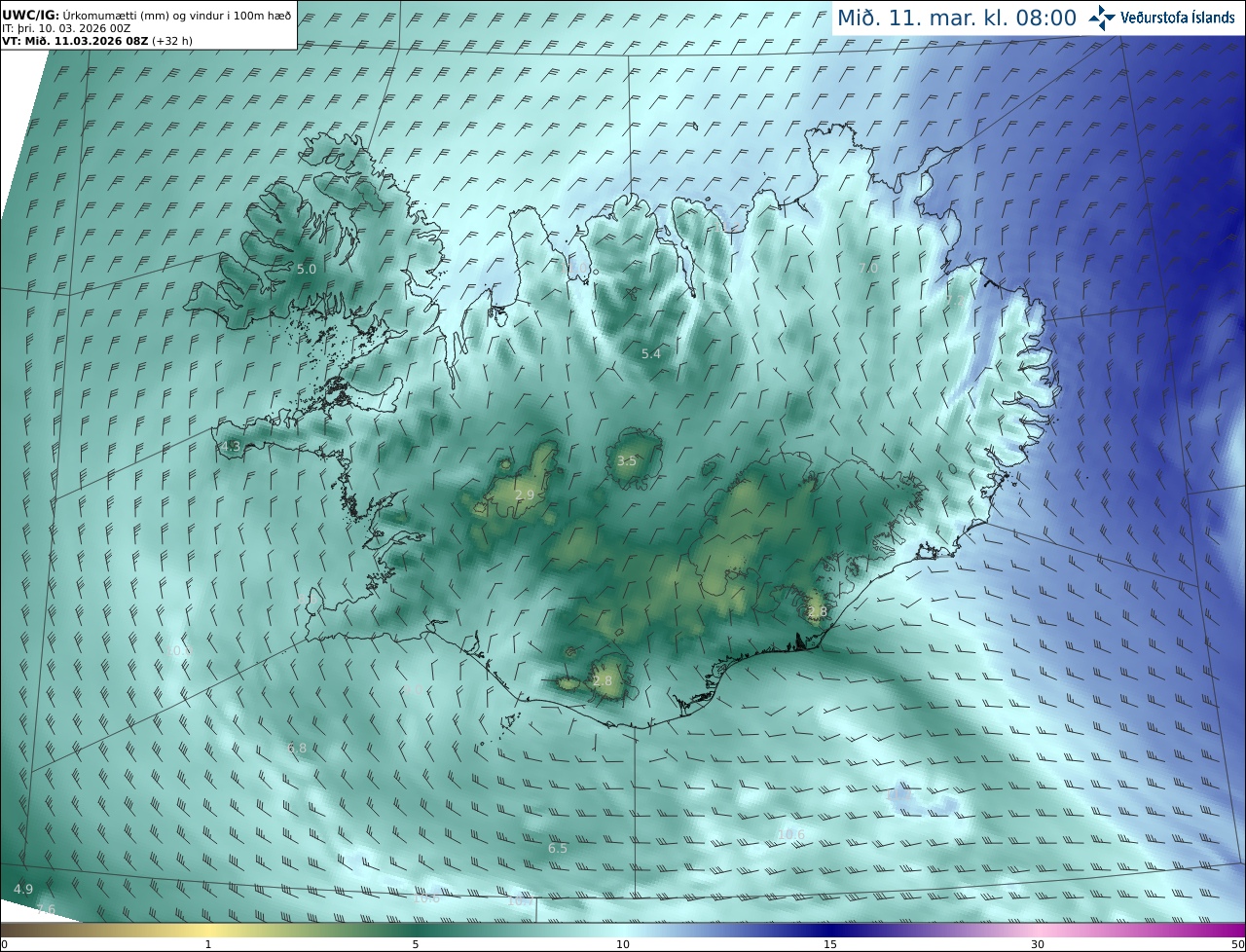Click the 5.4 value in north Iceland
This screenshot has width=1246, height=952.
pos(651,354)
